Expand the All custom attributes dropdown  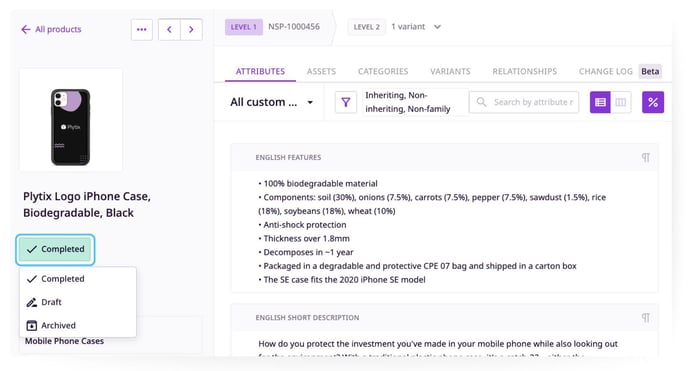pos(272,102)
